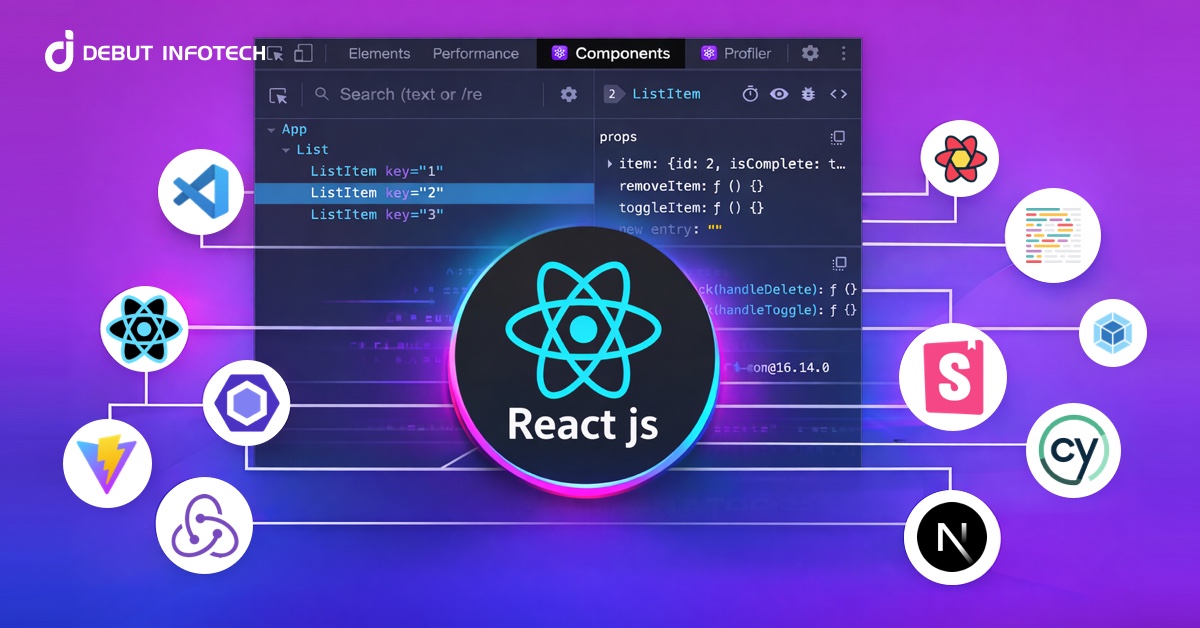Click the stopwatch suspense icon in DevTools
Screen dimensions: 1200x628
pos(750,93)
